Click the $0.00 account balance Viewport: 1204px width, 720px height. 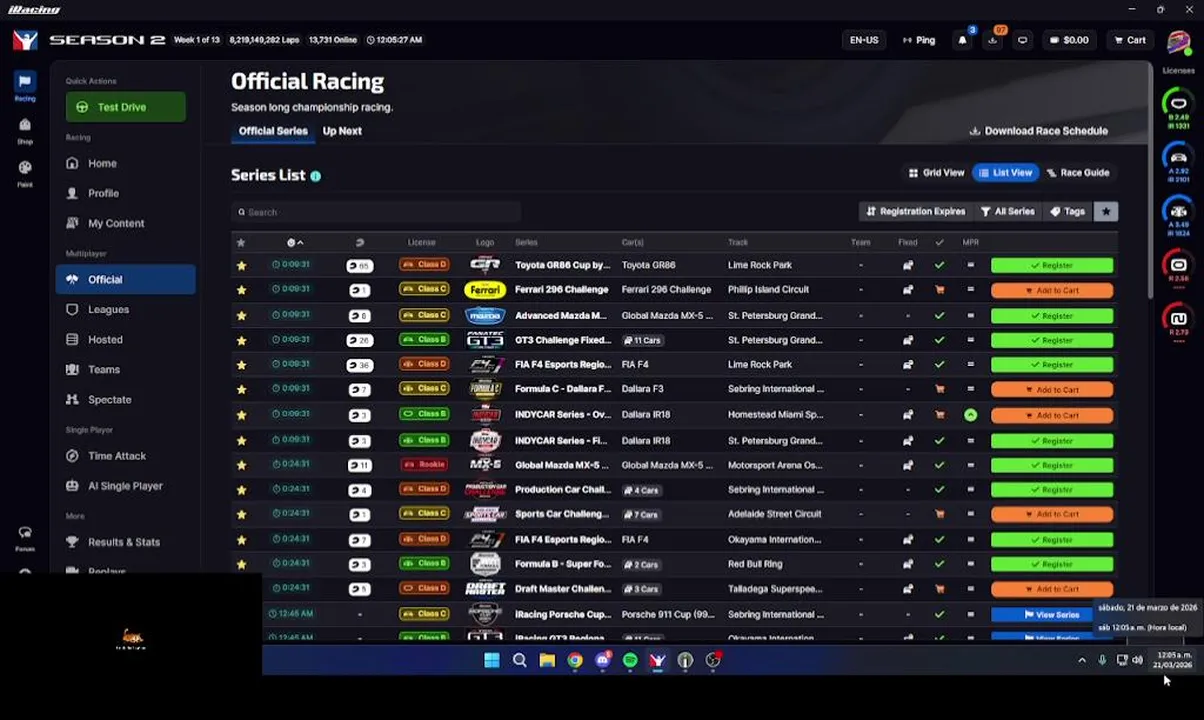[1069, 40]
